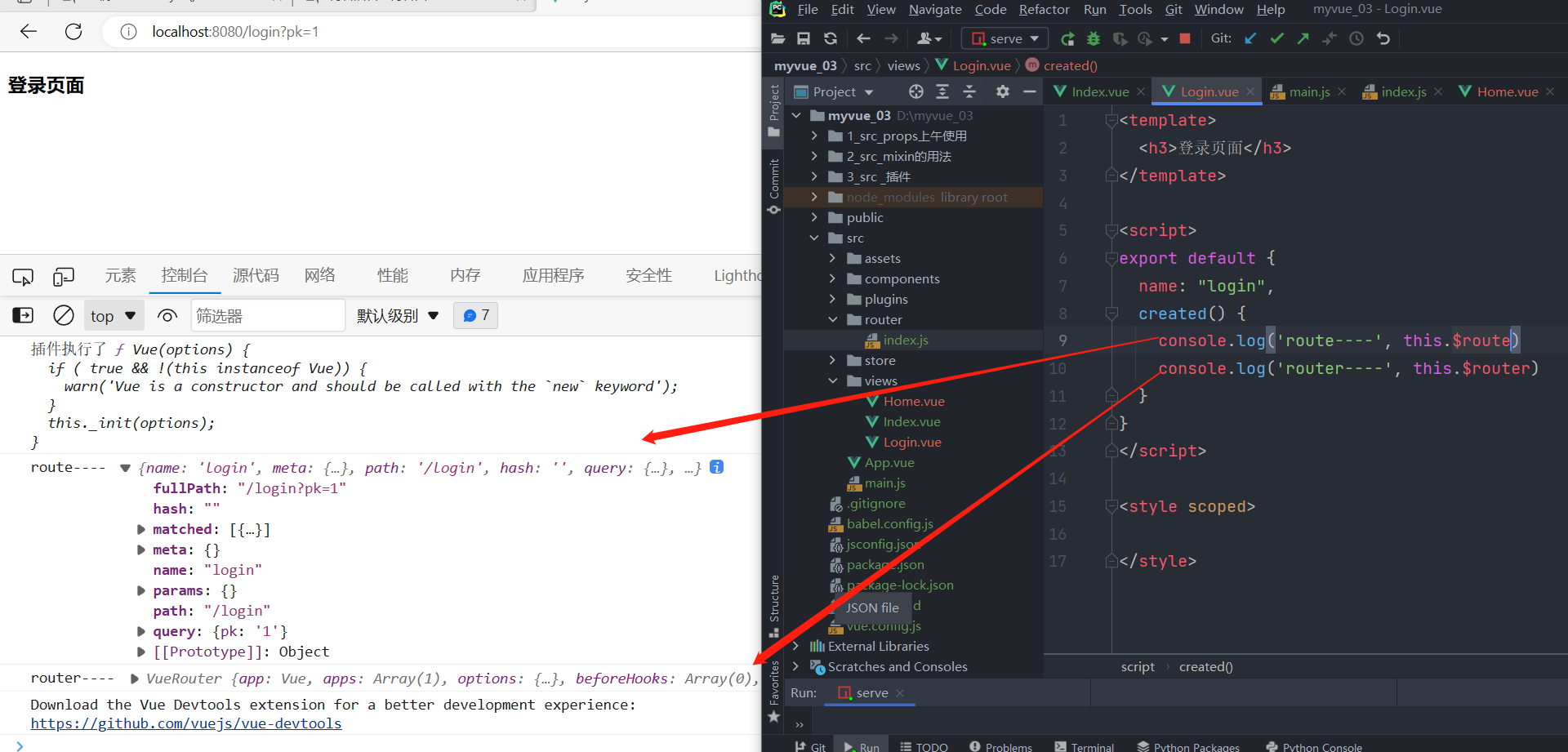Open the vue-devtools GitHub link
This screenshot has width=1568, height=752.
click(x=186, y=723)
